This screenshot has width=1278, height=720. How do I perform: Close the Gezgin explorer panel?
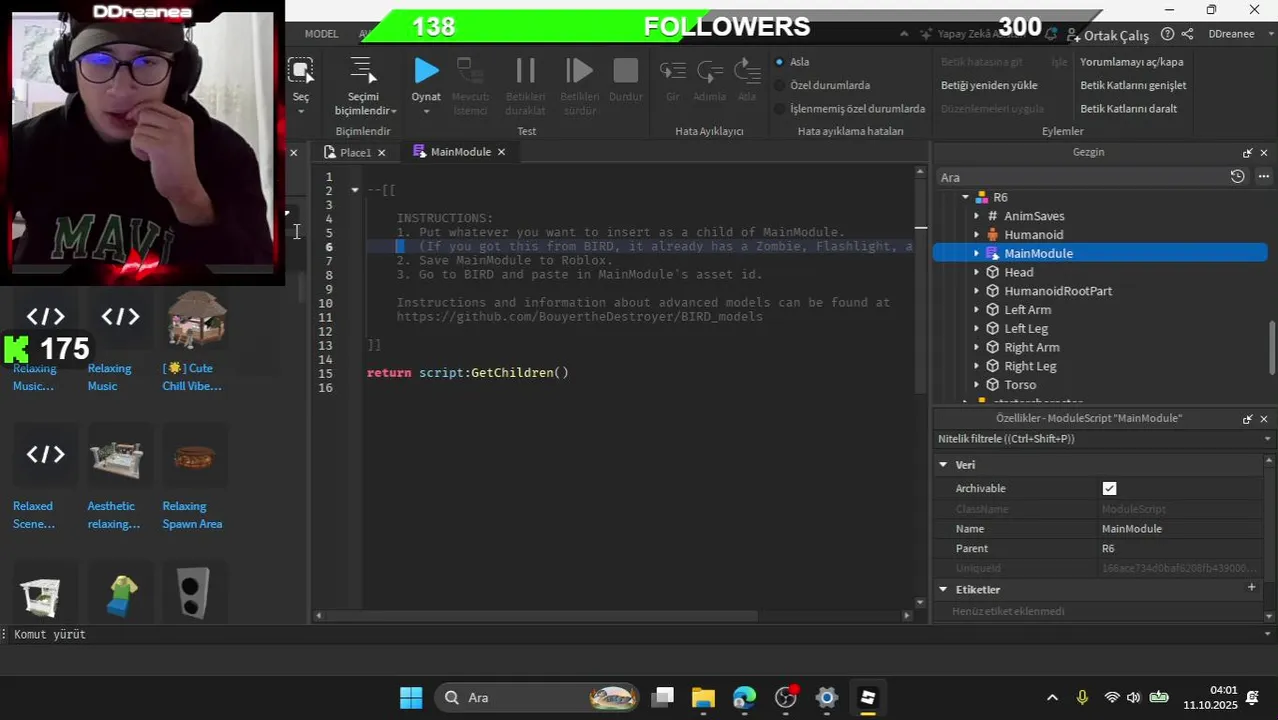click(x=1264, y=153)
